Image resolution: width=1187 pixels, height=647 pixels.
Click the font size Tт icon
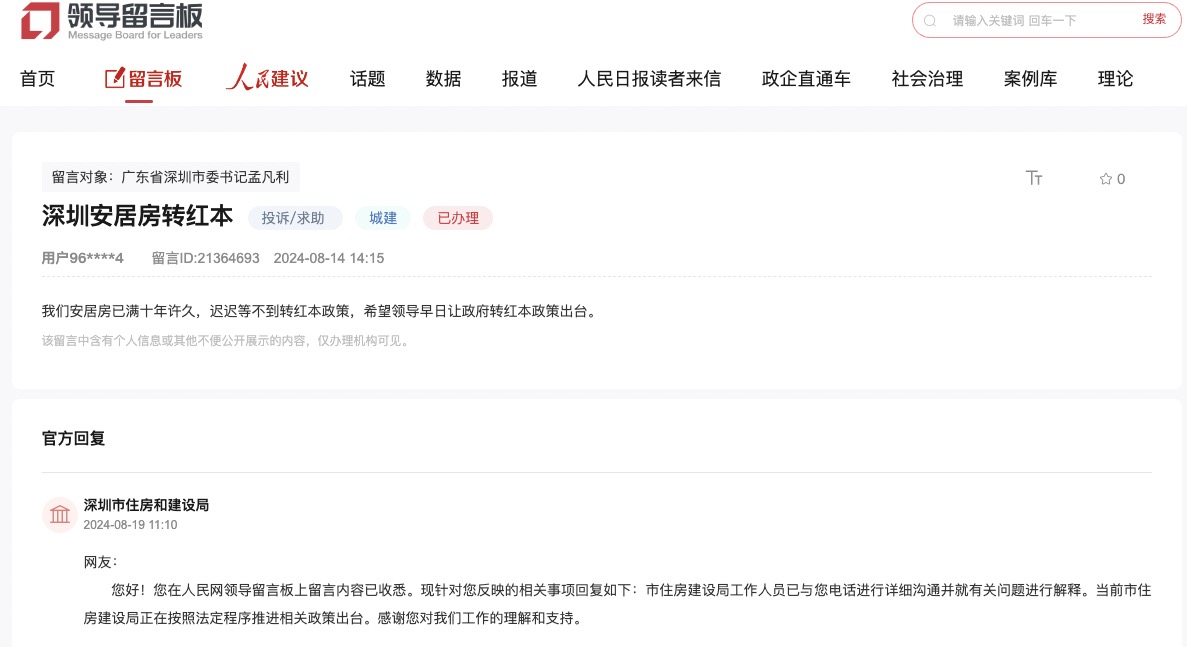pos(1034,178)
